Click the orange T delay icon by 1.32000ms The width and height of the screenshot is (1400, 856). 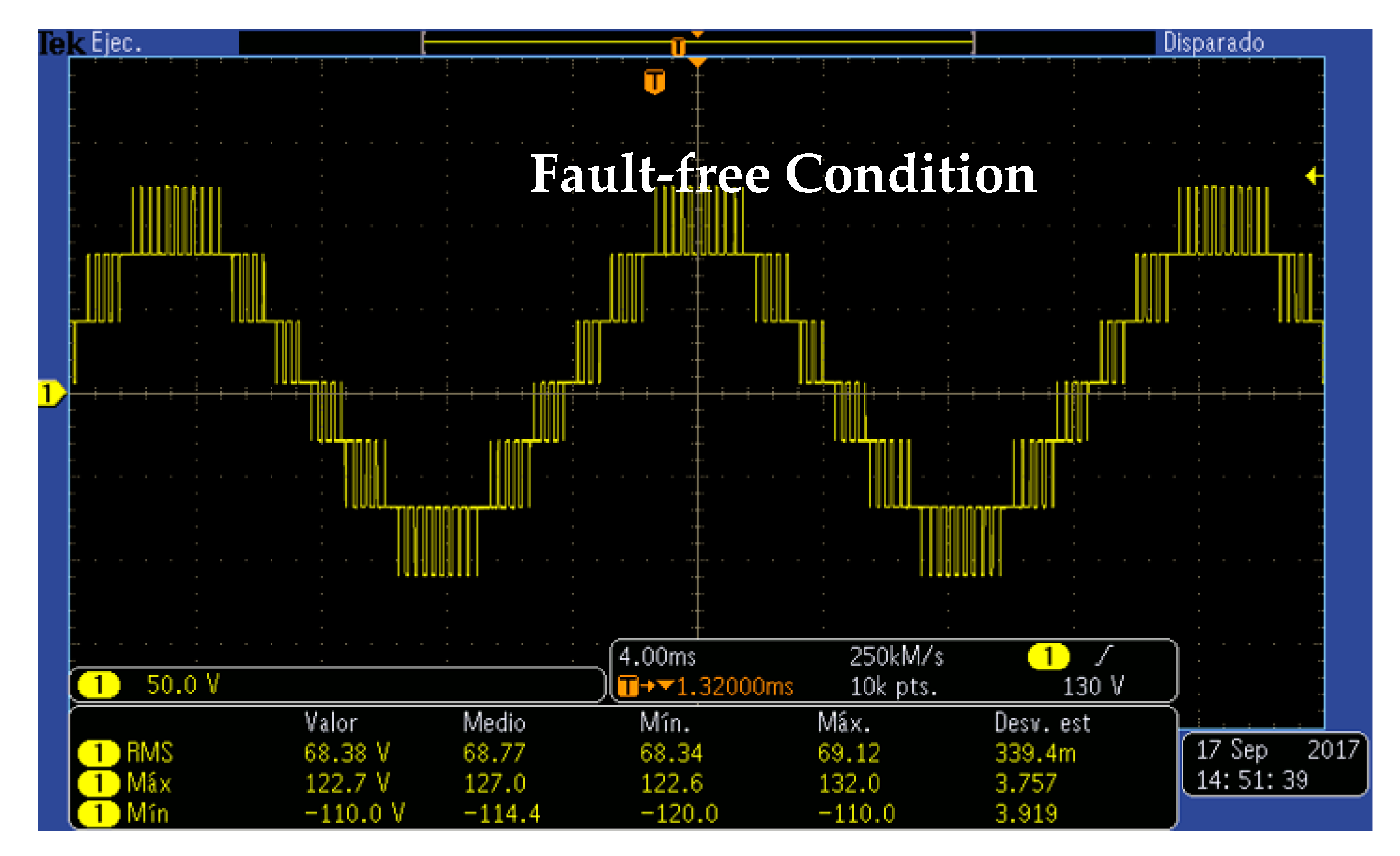point(628,686)
